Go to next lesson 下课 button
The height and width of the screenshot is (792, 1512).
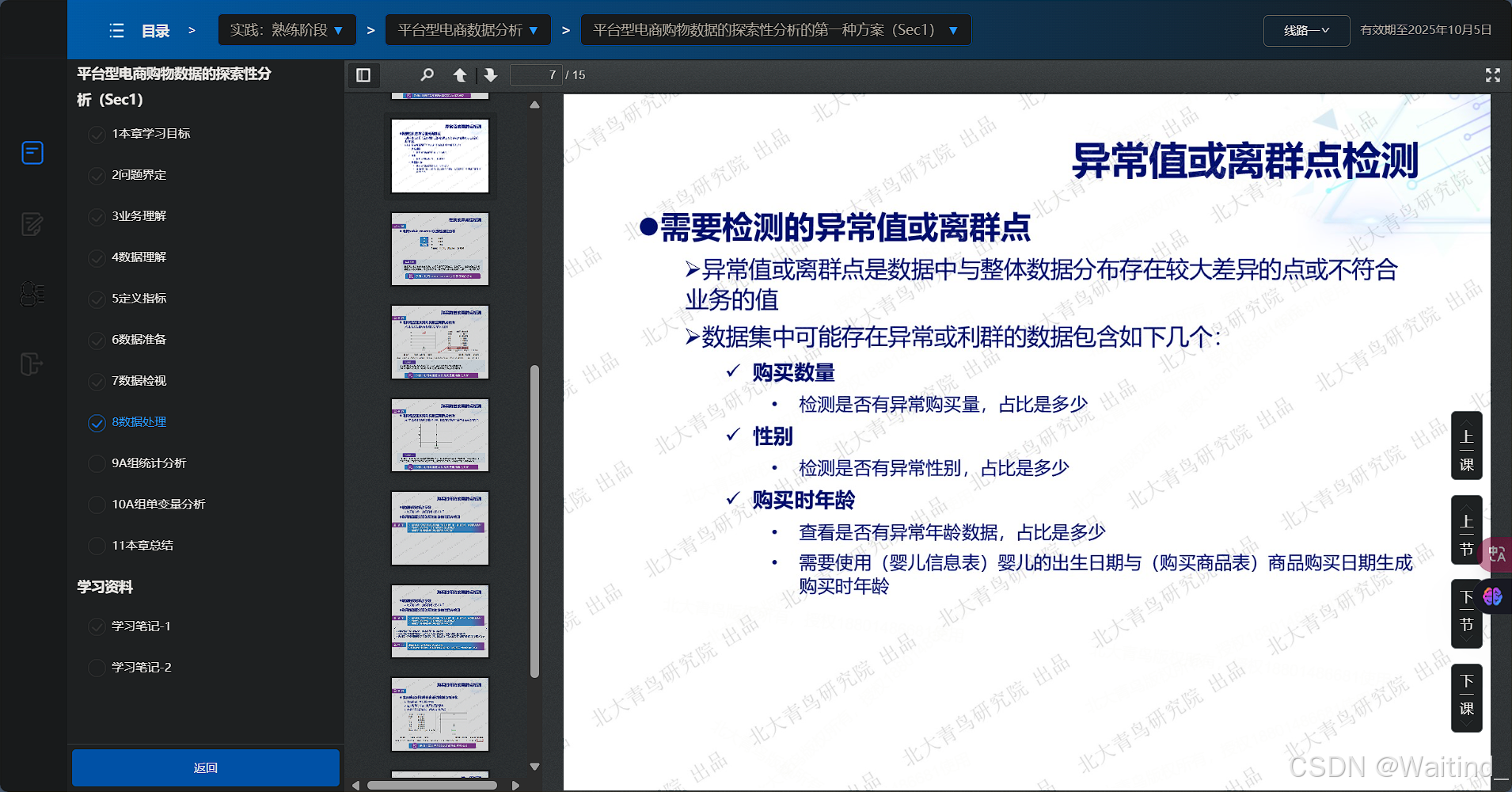click(1466, 698)
